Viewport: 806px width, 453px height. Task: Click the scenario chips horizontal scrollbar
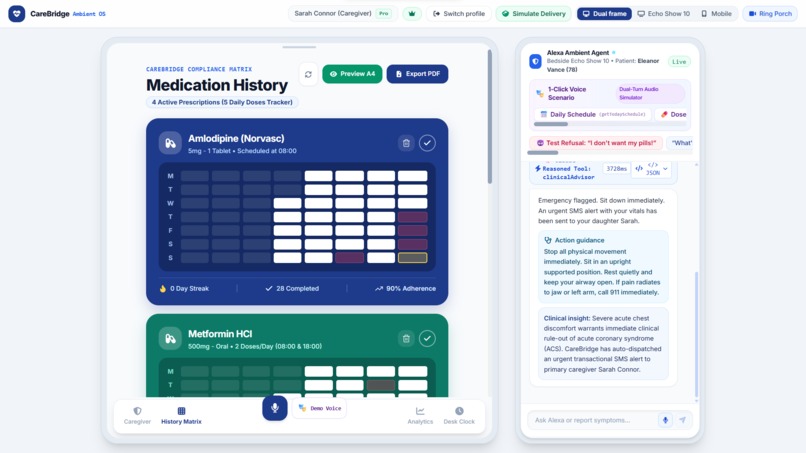(551, 124)
